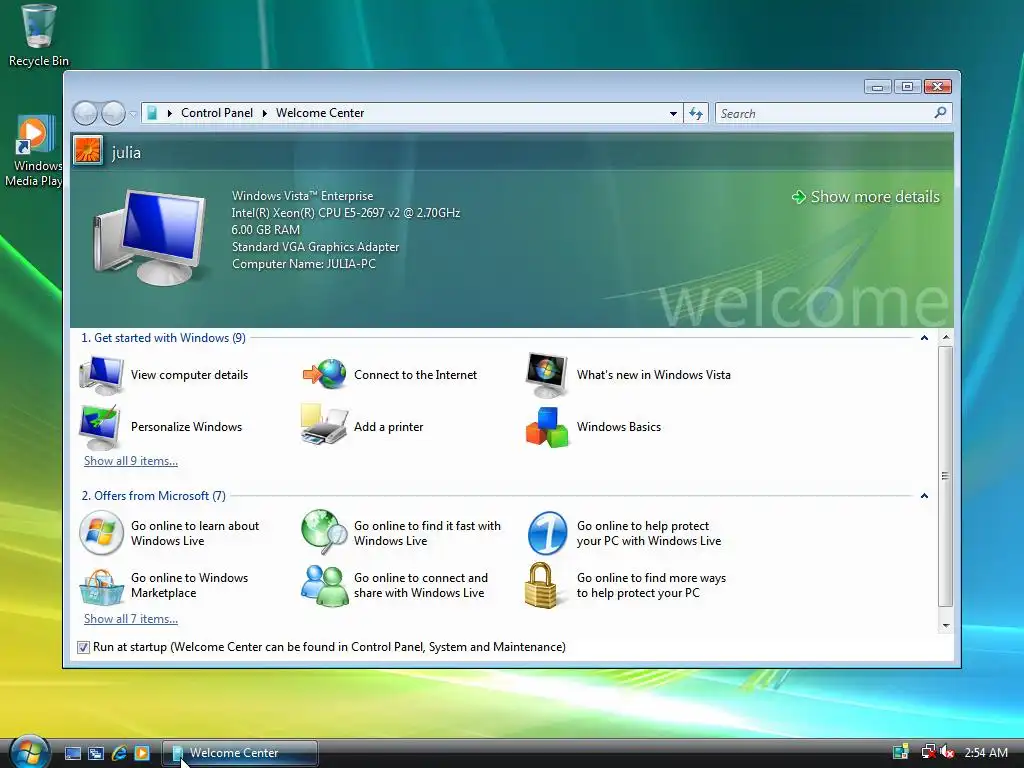Click the Connect to the Internet globe icon
1024x768 pixels.
tap(324, 374)
